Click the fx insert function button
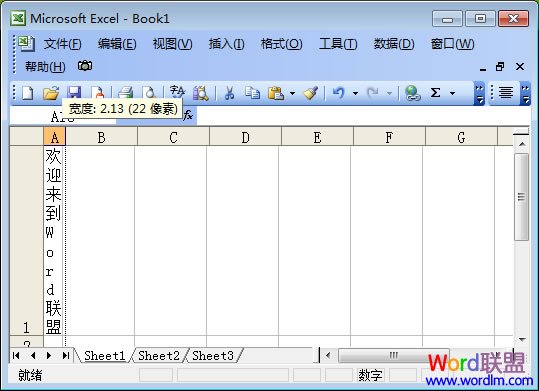This screenshot has width=539, height=391. pos(188,116)
